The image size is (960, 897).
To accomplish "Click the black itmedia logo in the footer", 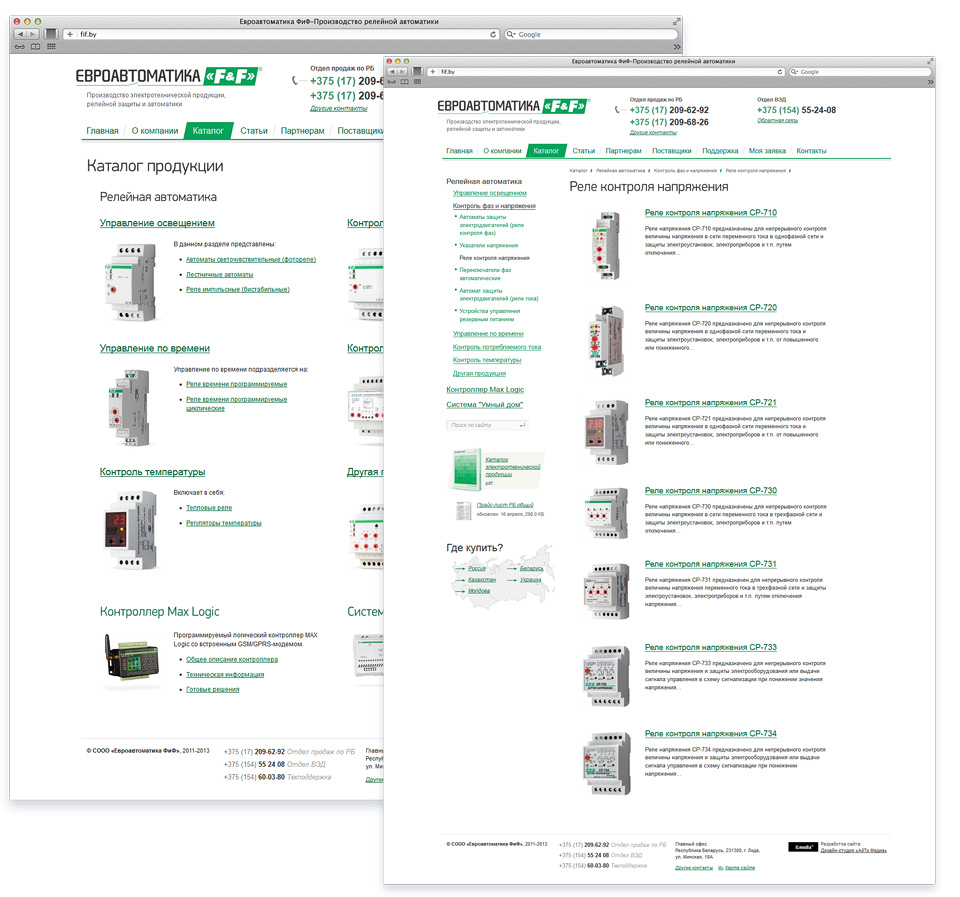I will point(803,847).
